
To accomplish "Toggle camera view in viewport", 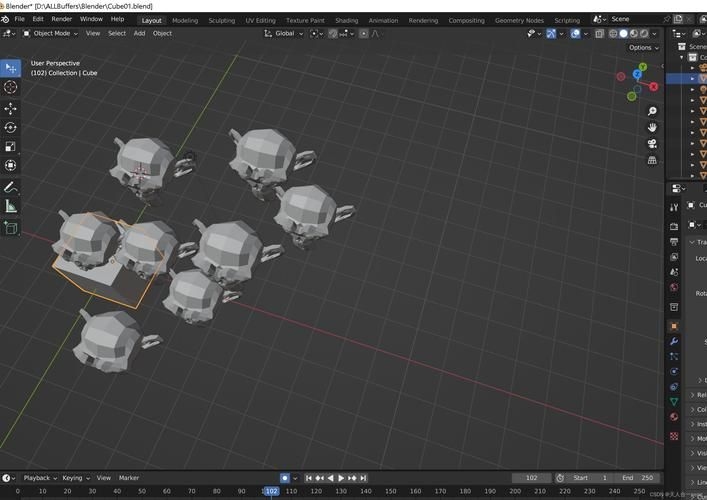I will [x=652, y=143].
